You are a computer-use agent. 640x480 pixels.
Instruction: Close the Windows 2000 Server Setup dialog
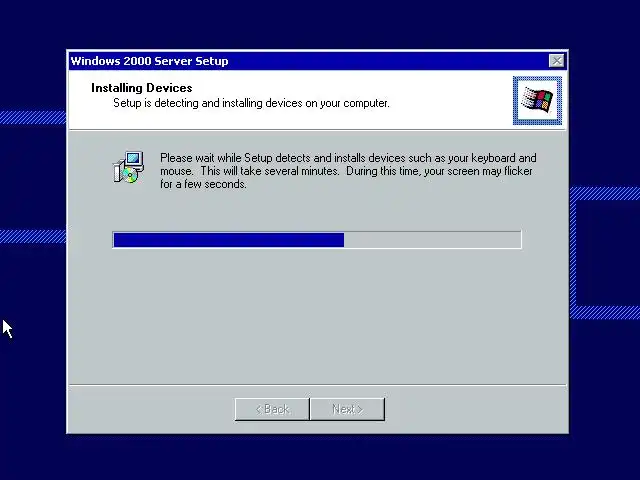point(556,61)
